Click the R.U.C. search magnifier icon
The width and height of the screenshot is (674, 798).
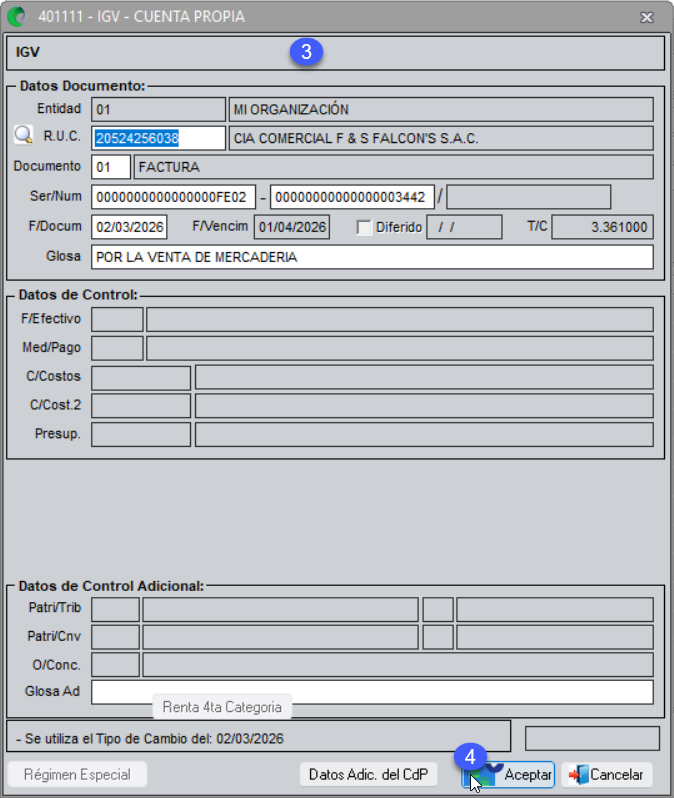pyautogui.click(x=23, y=135)
